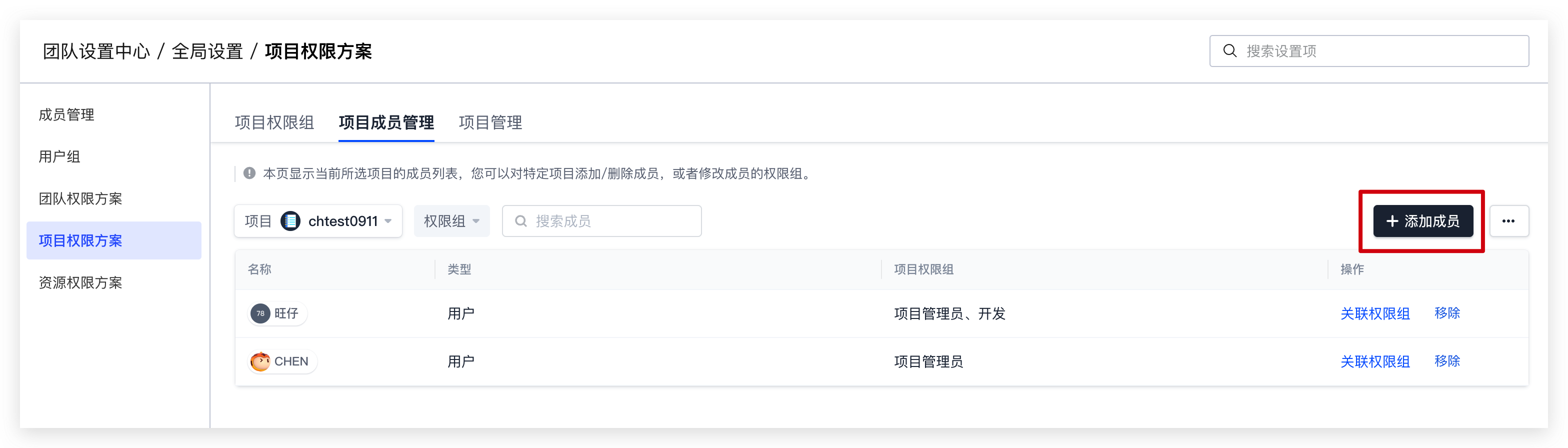Viewport: 1568px width, 448px height.
Task: Click the search magnifier icon in settings search
Action: (x=1229, y=51)
